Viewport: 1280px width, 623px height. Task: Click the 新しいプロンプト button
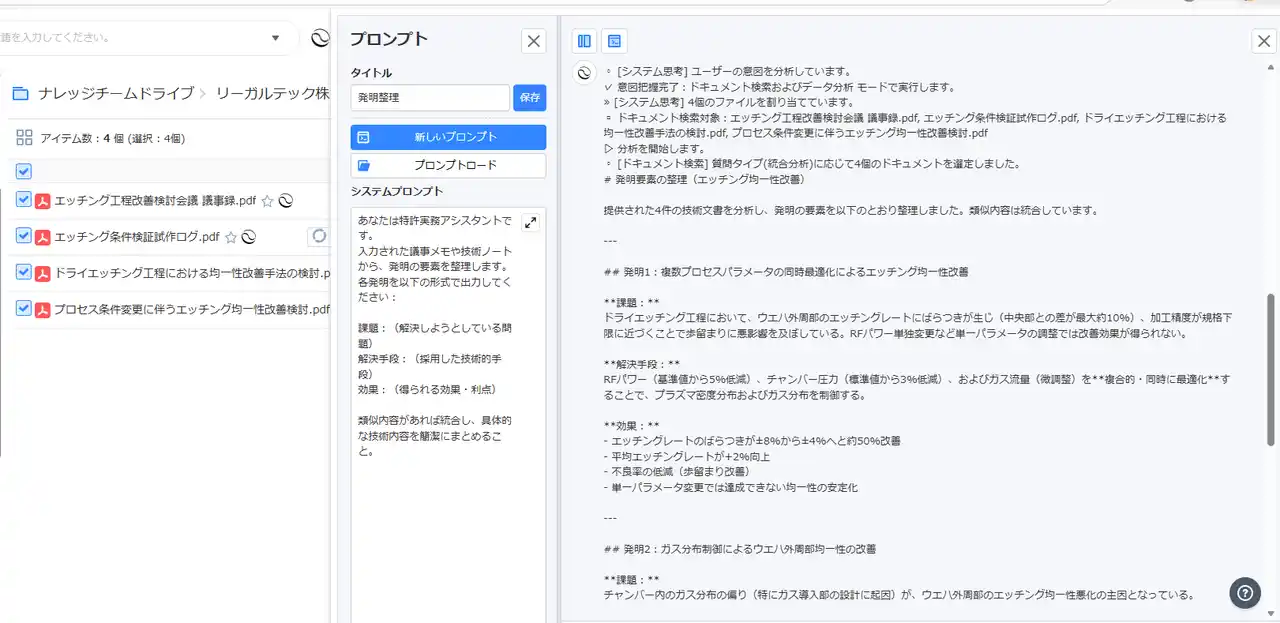pos(448,137)
